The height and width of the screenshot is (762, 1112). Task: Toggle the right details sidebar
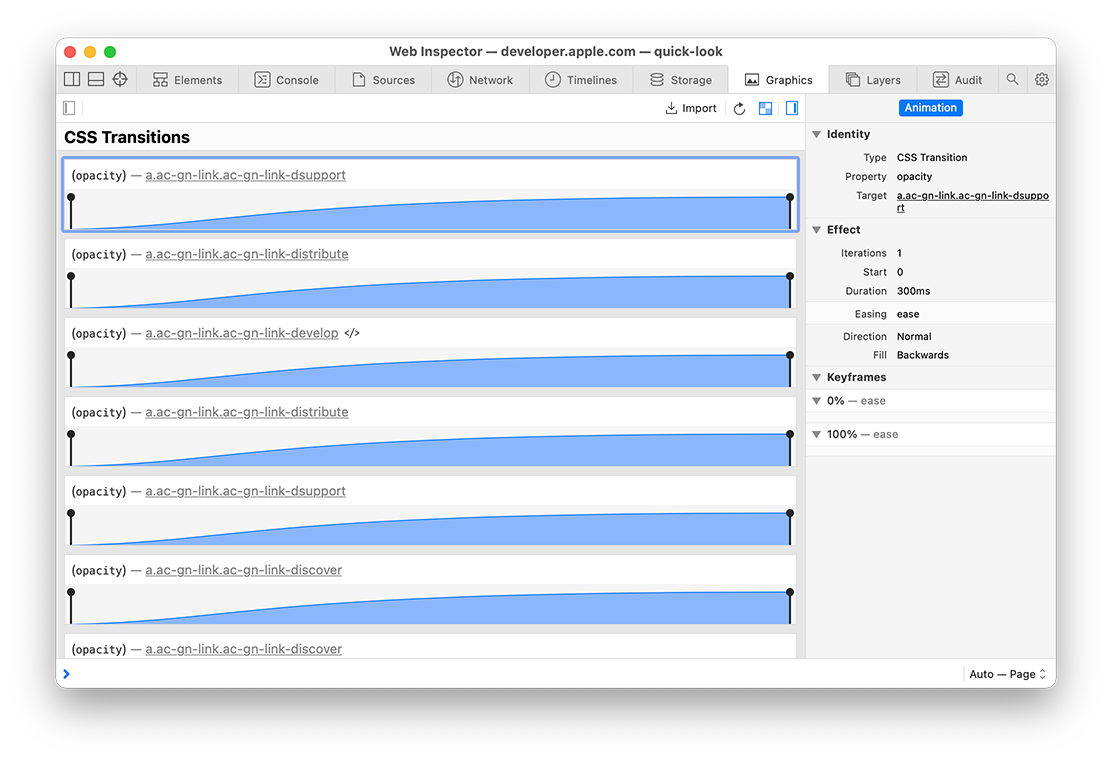pos(791,108)
